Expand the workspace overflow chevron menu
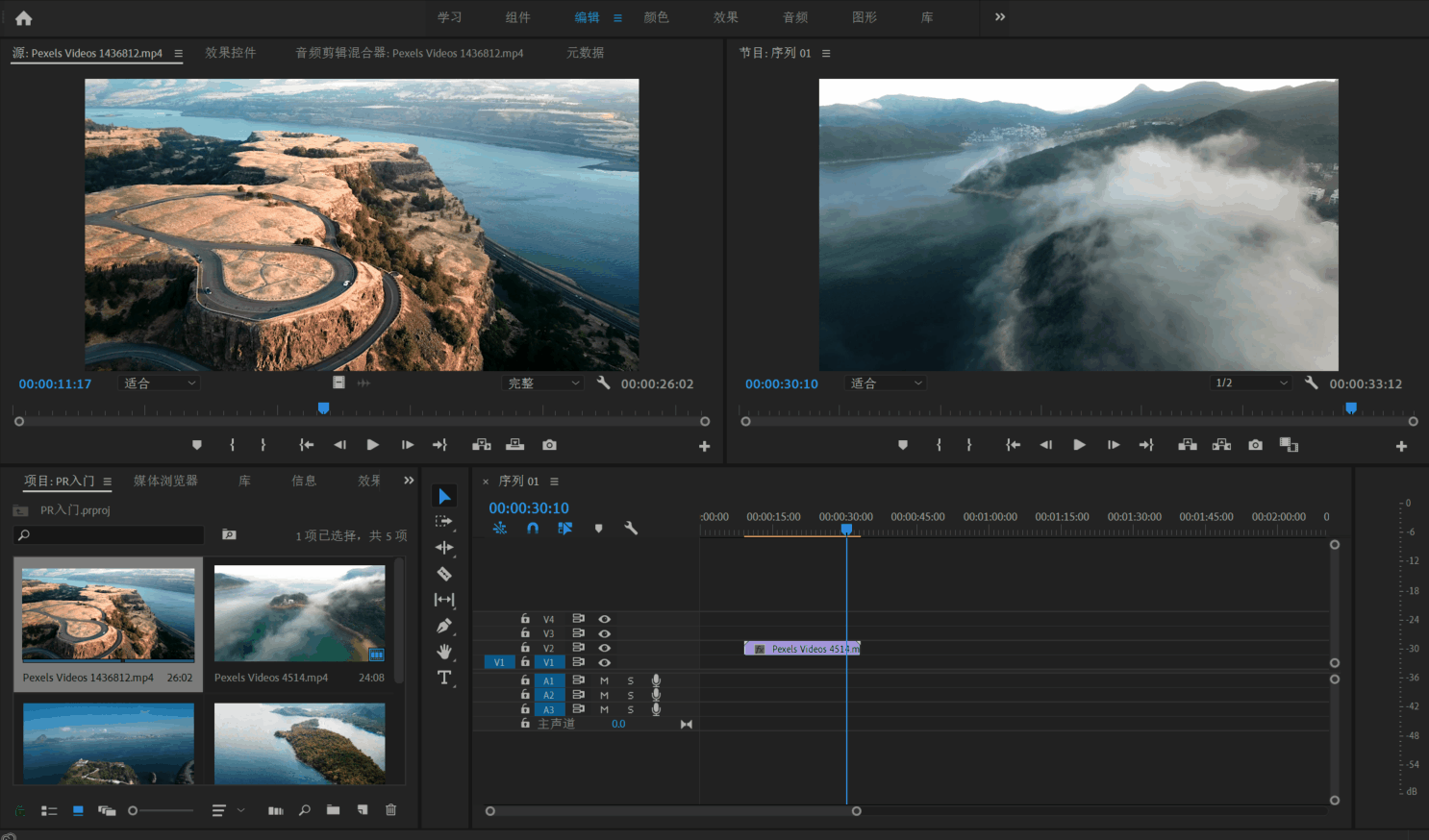Viewport: 1429px width, 840px height. tap(1000, 17)
